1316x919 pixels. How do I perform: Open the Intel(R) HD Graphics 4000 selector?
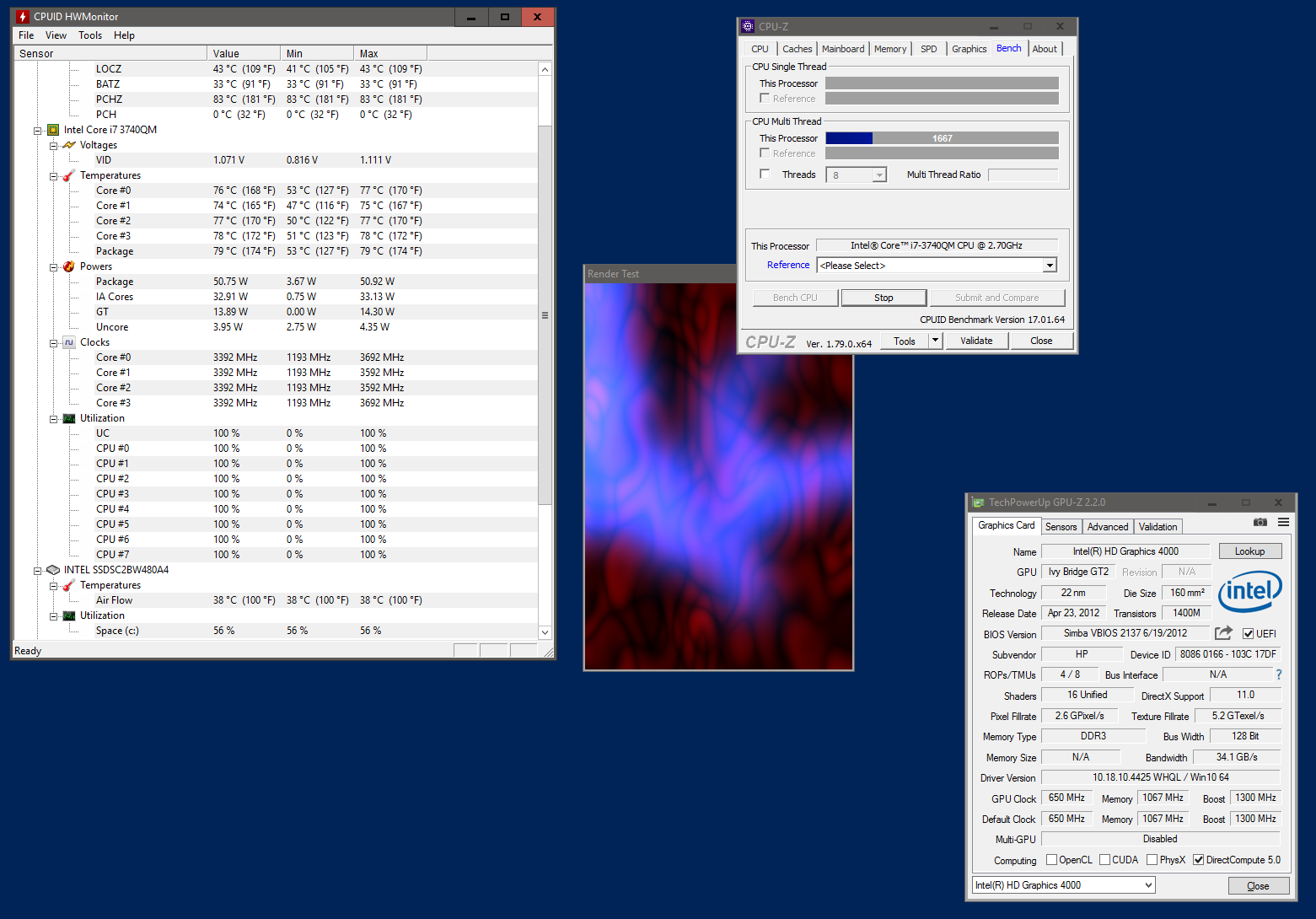[x=1063, y=884]
